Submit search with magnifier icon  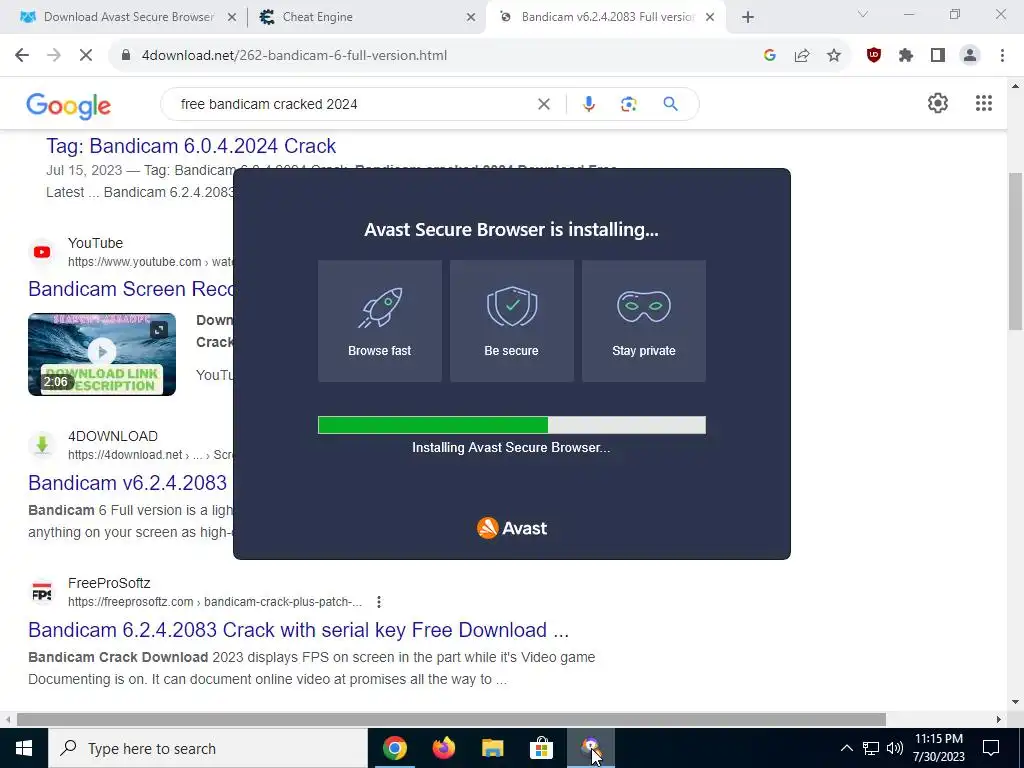tap(671, 104)
